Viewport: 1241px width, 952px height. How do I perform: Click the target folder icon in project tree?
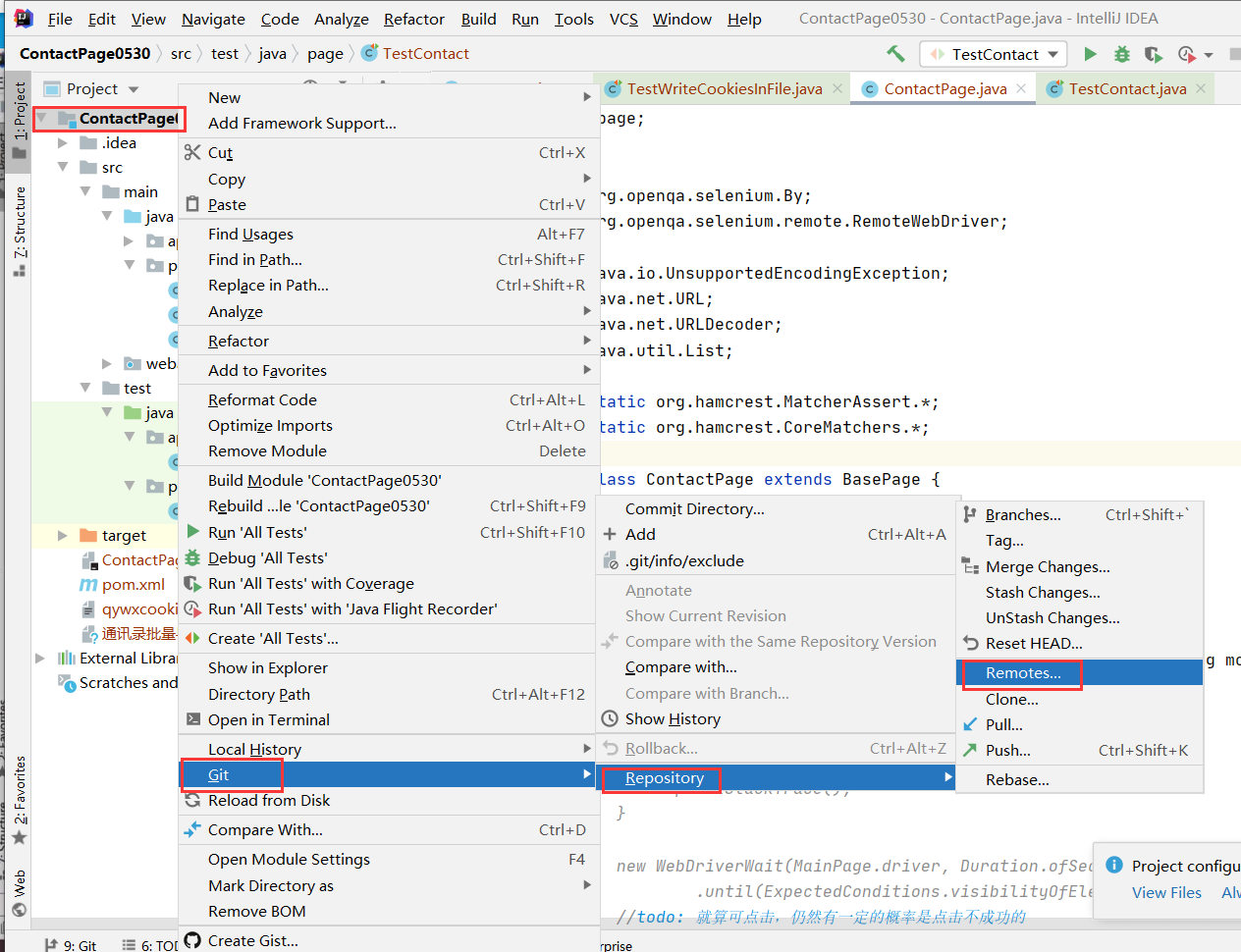88,535
